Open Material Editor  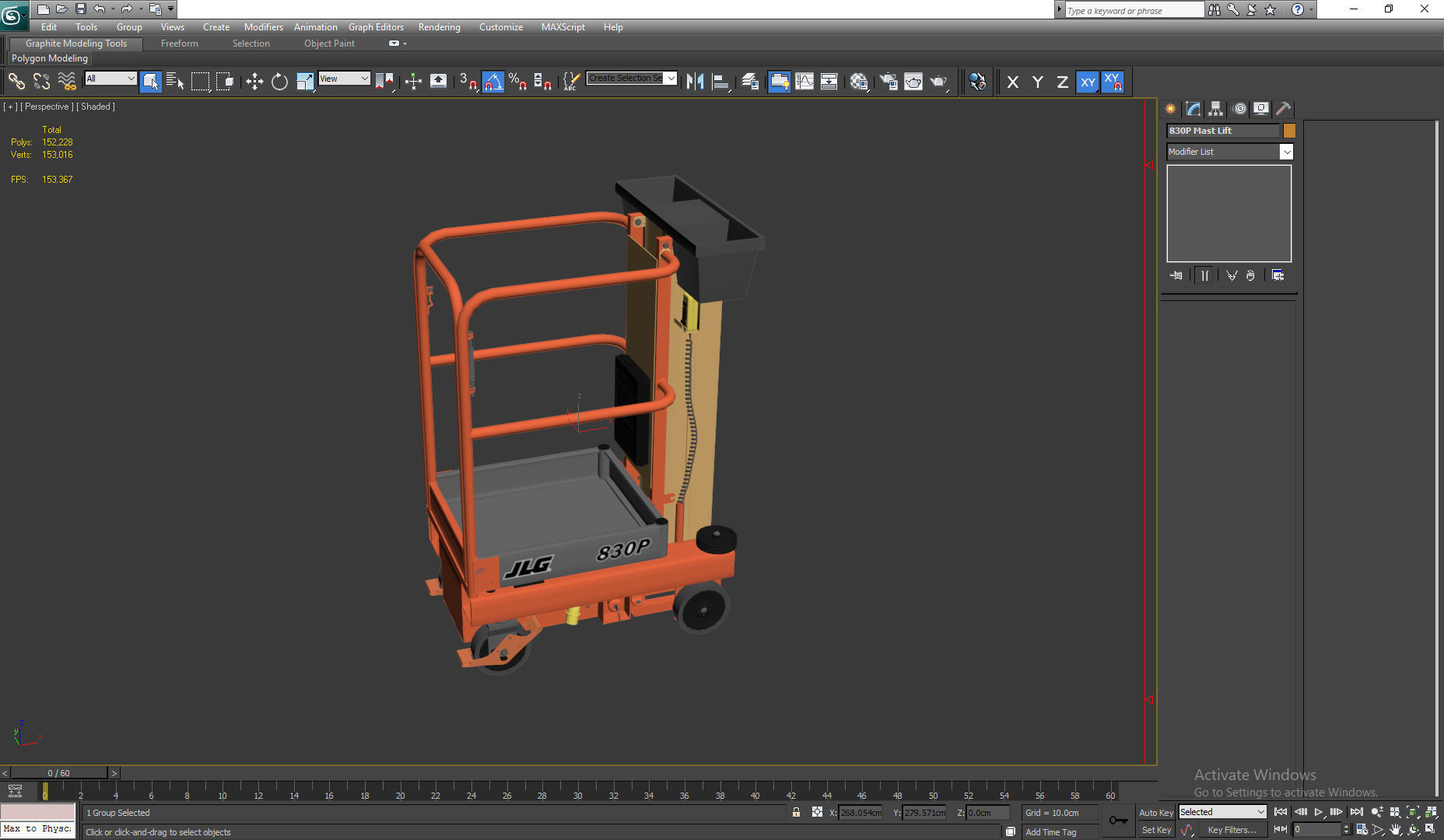point(859,81)
